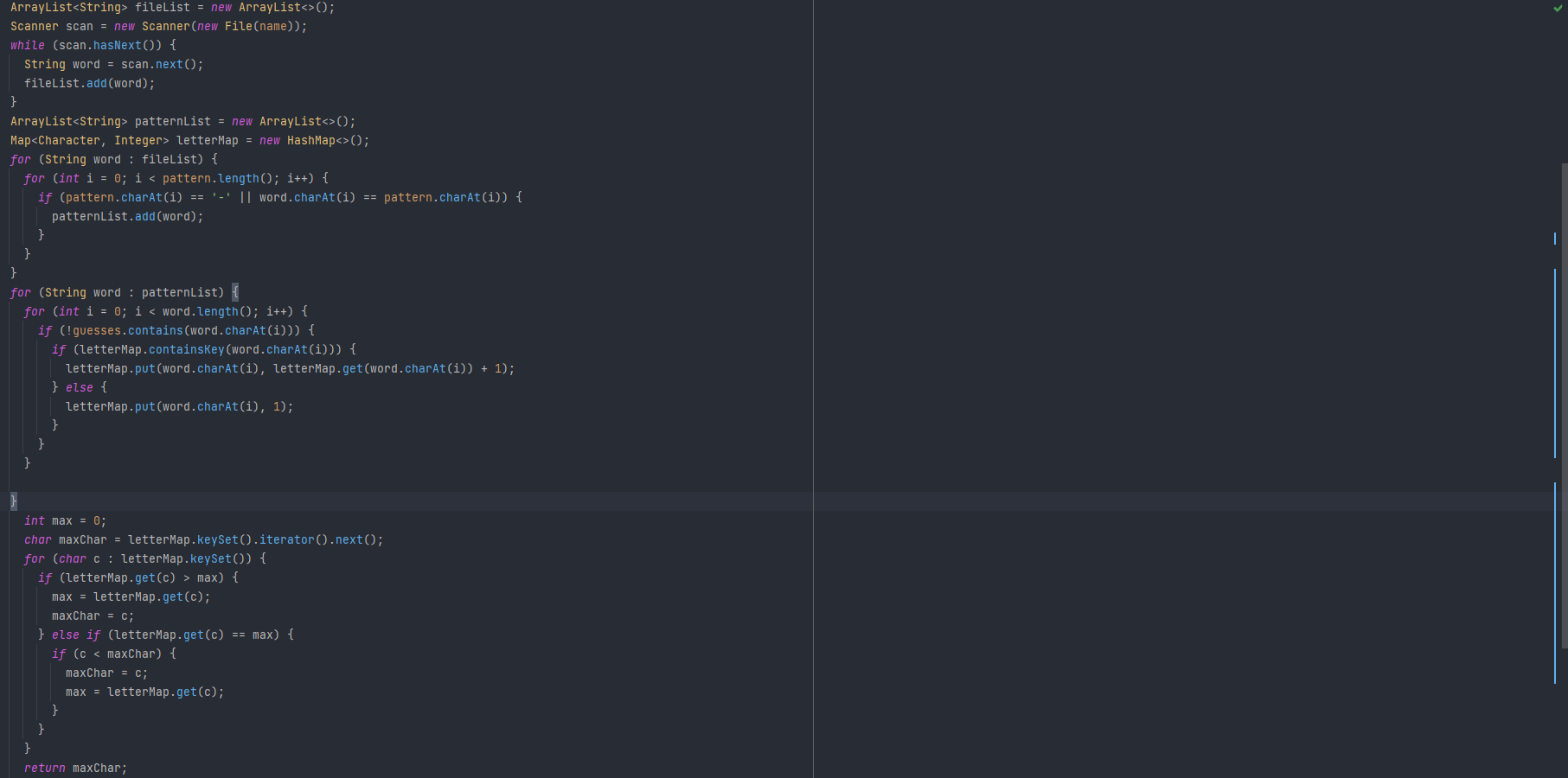Click the 'Scanner' type at the line start
Image resolution: width=1568 pixels, height=778 pixels.
pyautogui.click(x=35, y=27)
